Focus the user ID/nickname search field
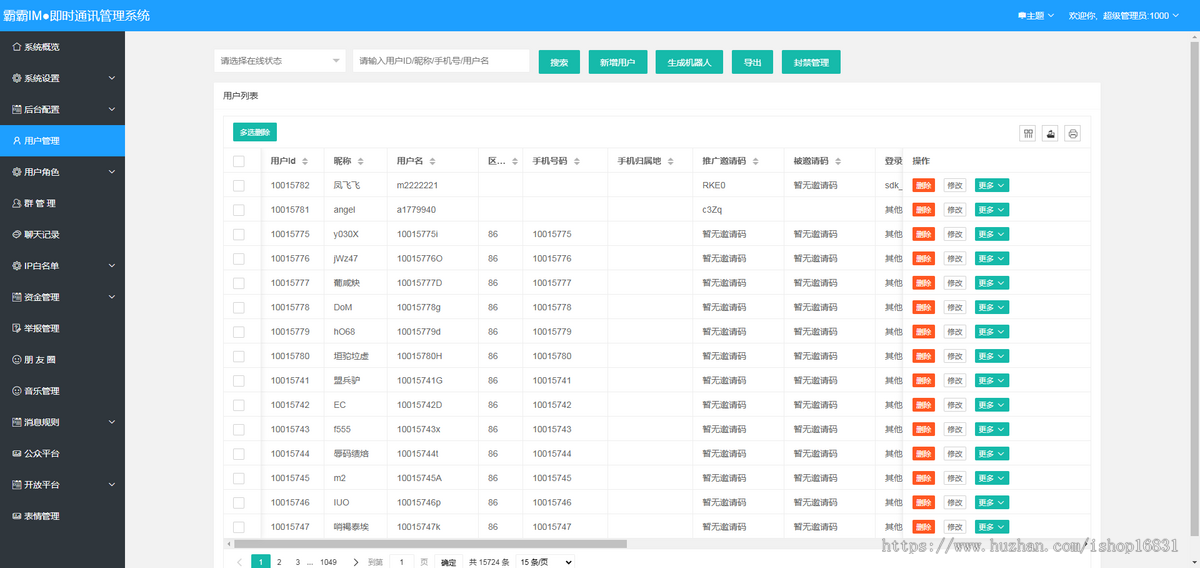1200x568 pixels. pyautogui.click(x=441, y=61)
